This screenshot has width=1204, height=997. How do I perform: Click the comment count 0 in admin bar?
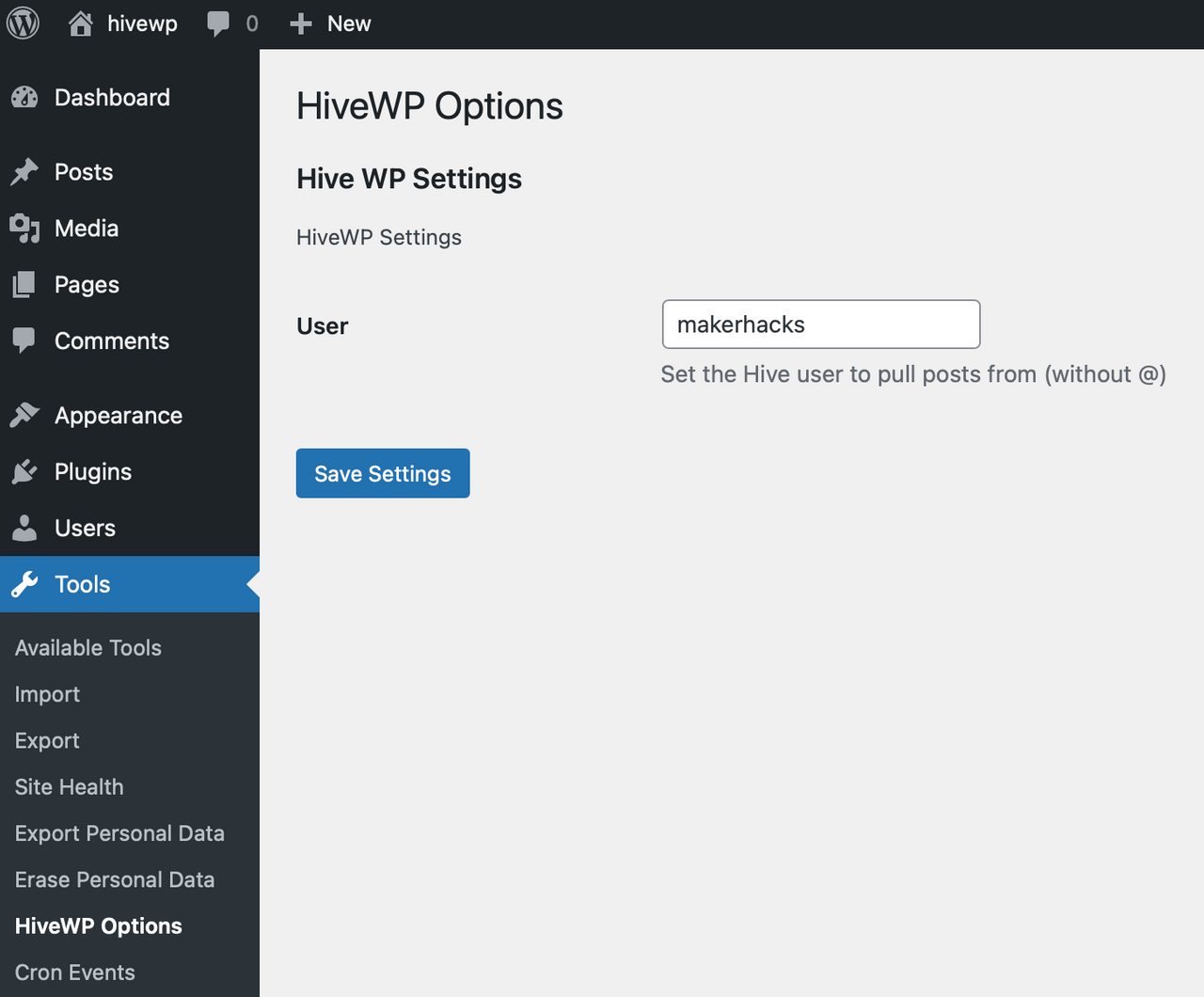252,24
